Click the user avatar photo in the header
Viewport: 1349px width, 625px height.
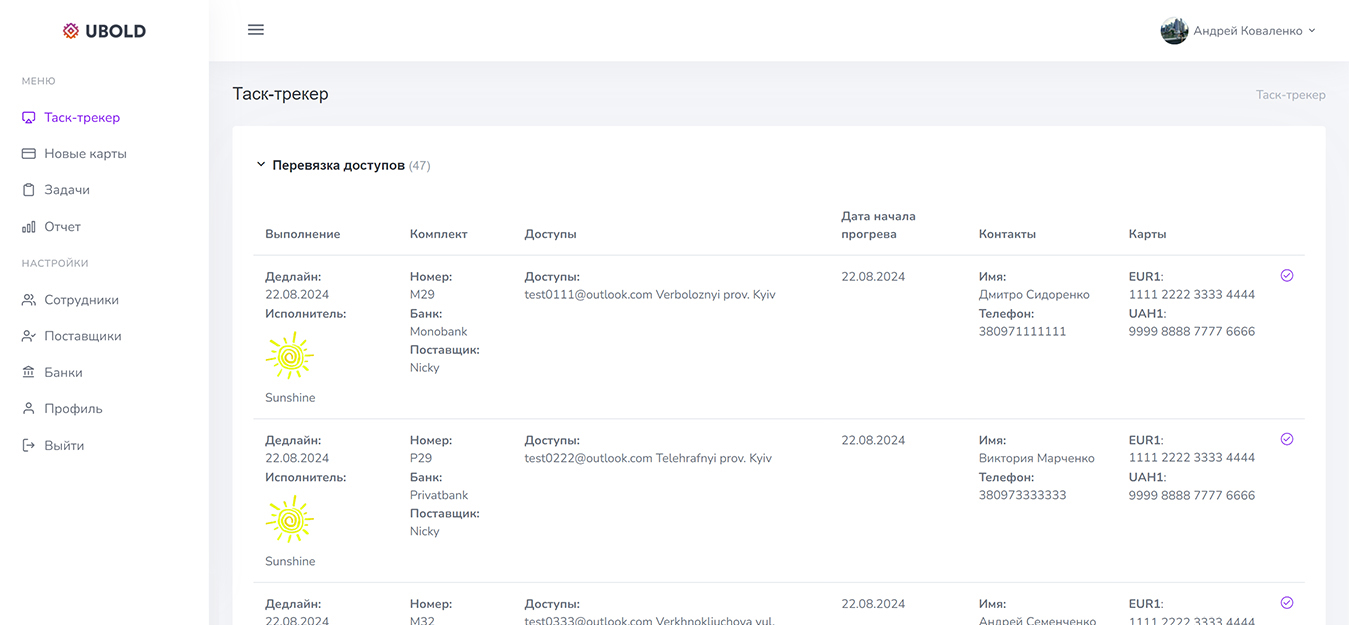pyautogui.click(x=1174, y=31)
